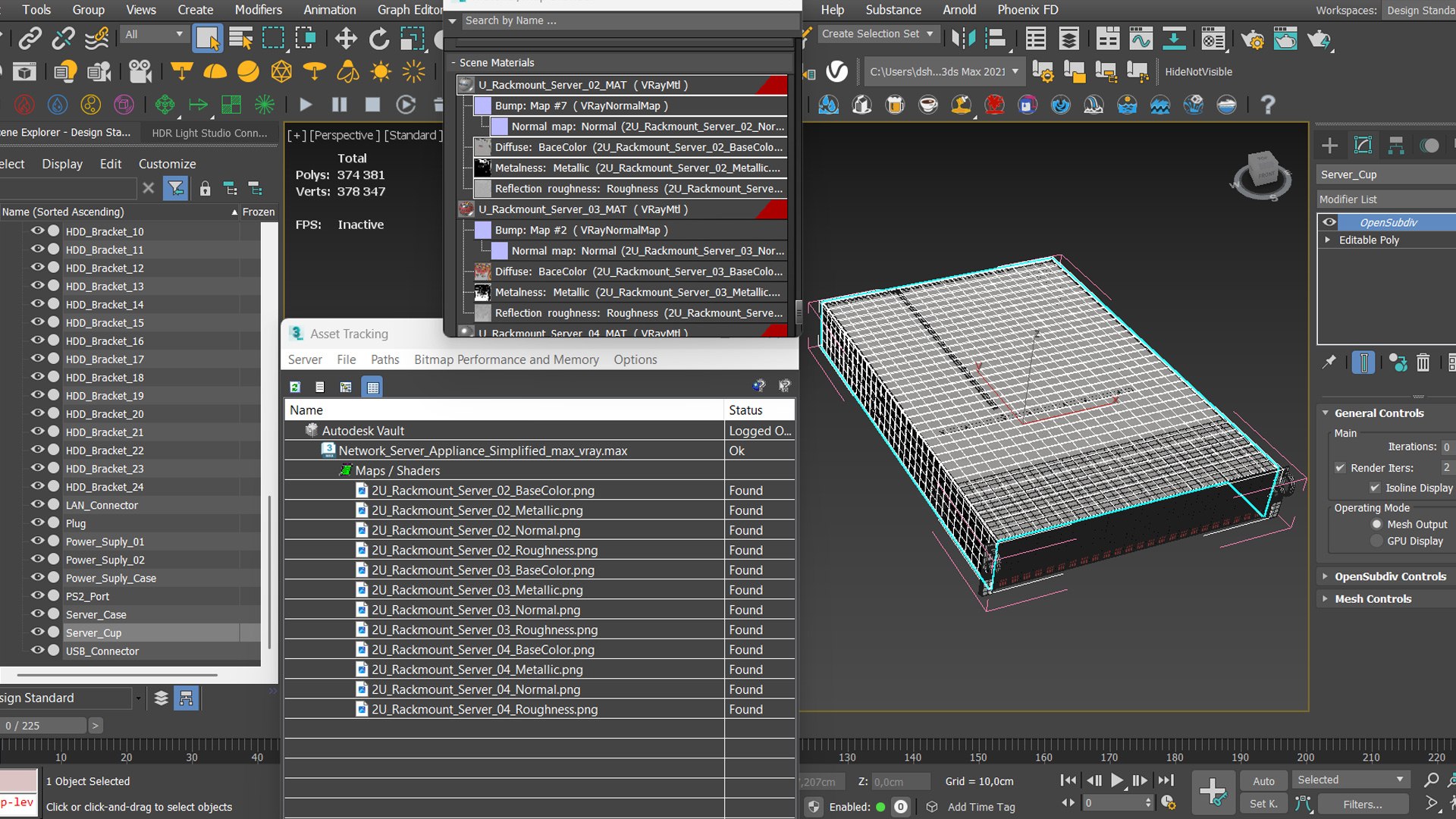Click the Mirror tool icon

pos(963,38)
